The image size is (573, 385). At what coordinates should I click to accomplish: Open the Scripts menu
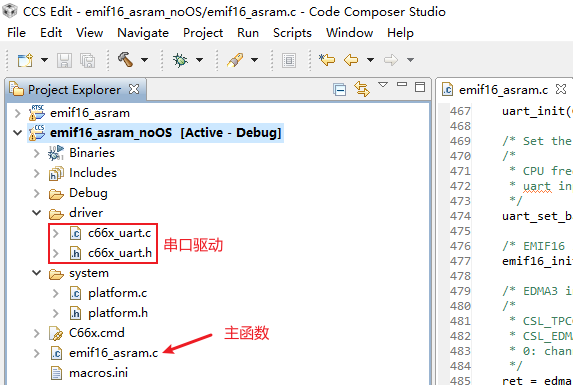pos(292,33)
